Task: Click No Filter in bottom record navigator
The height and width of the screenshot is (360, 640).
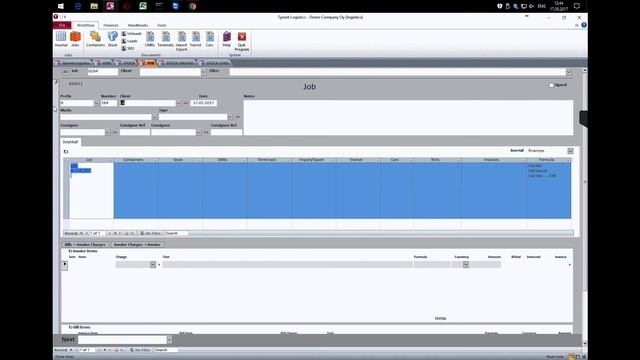Action: [x=140, y=350]
